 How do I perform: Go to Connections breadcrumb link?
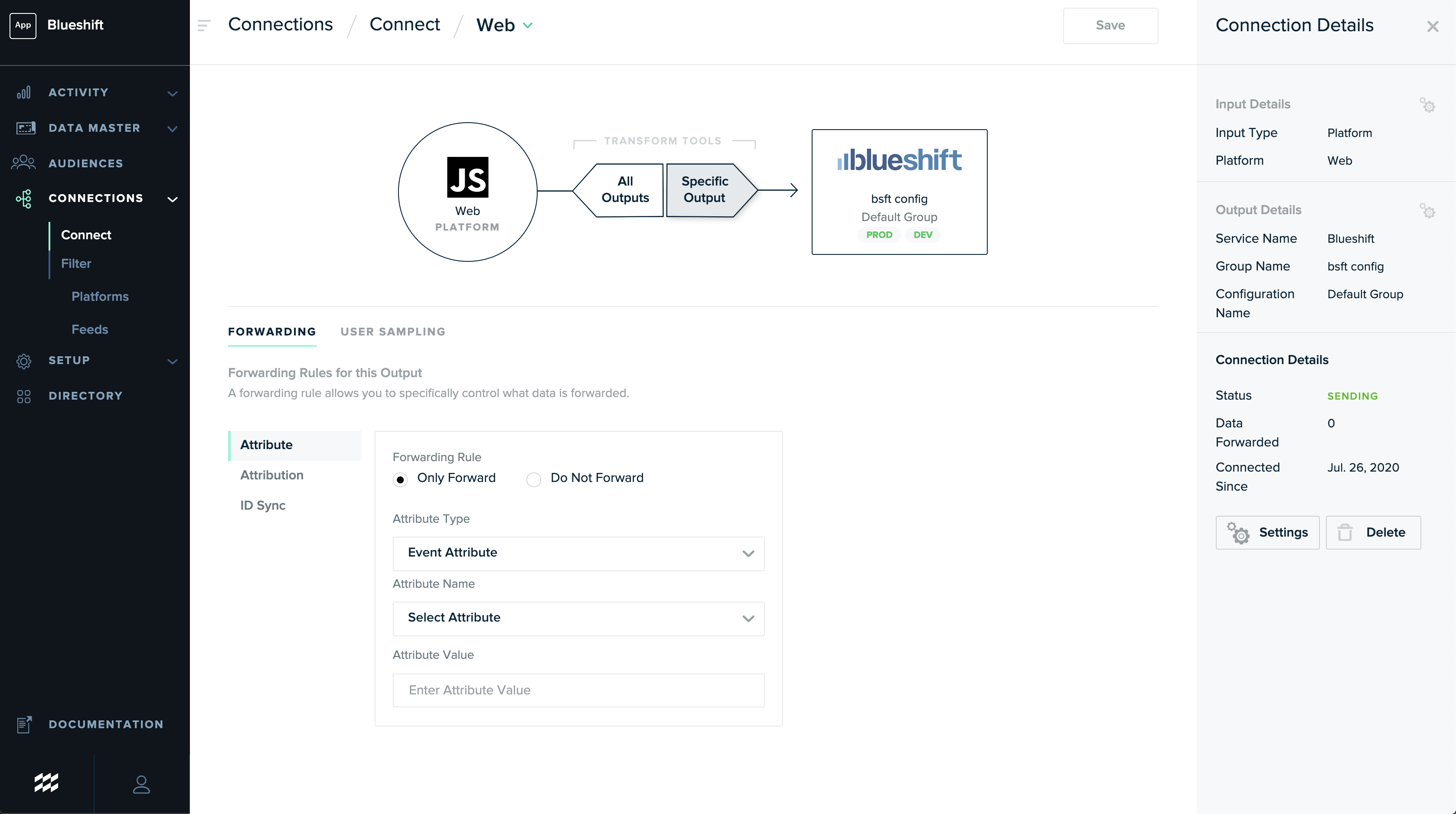tap(281, 24)
